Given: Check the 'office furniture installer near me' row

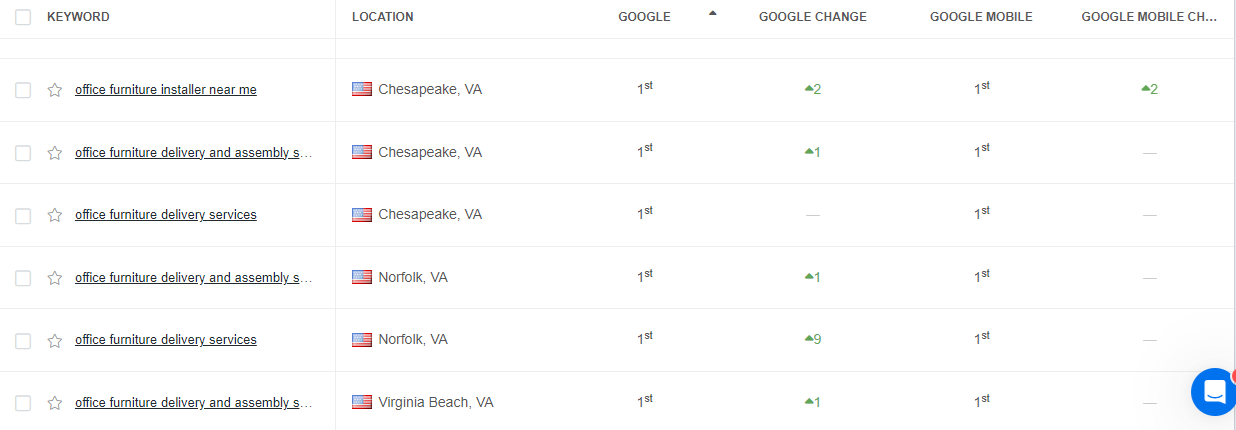Looking at the screenshot, I should [23, 90].
